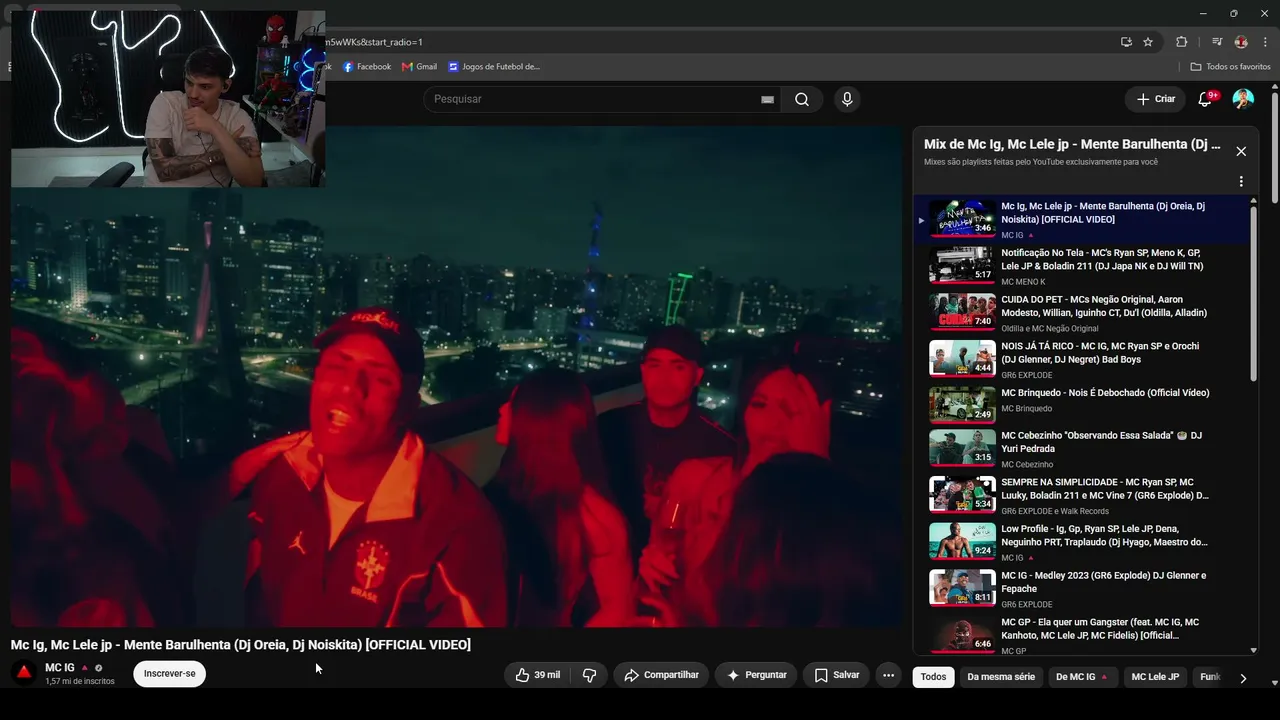Open Chrome three-dot menu

(x=1265, y=42)
